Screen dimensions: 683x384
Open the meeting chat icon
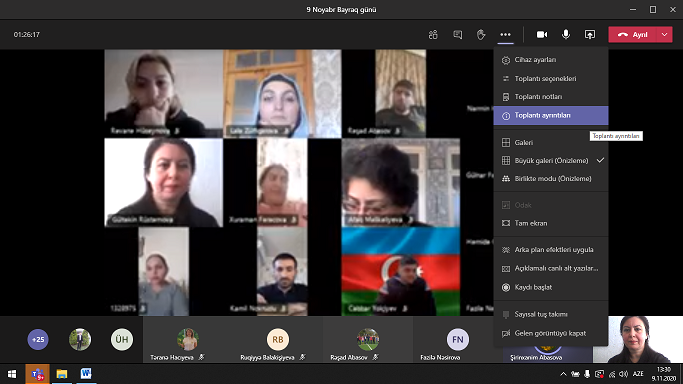[x=457, y=34]
